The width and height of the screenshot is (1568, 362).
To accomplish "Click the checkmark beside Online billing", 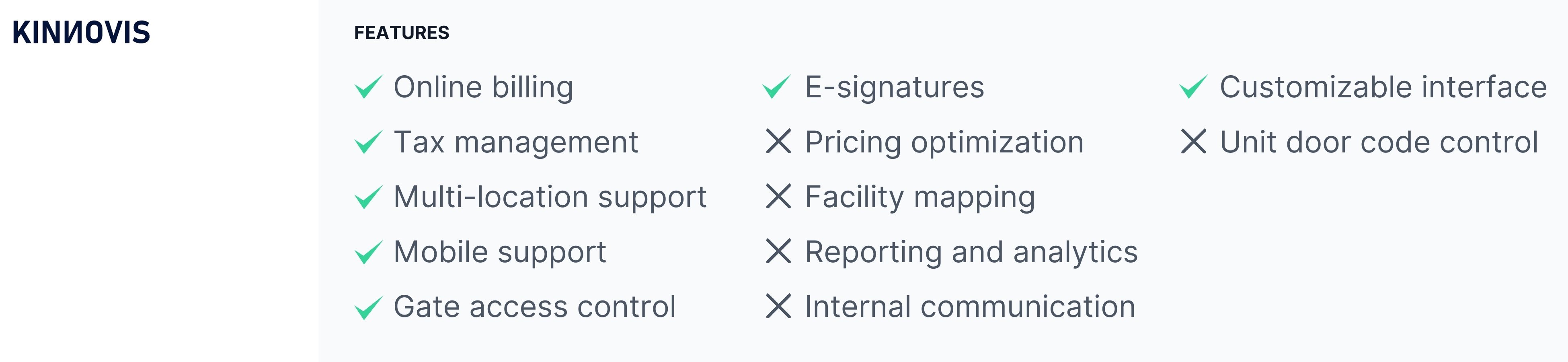I will point(369,86).
